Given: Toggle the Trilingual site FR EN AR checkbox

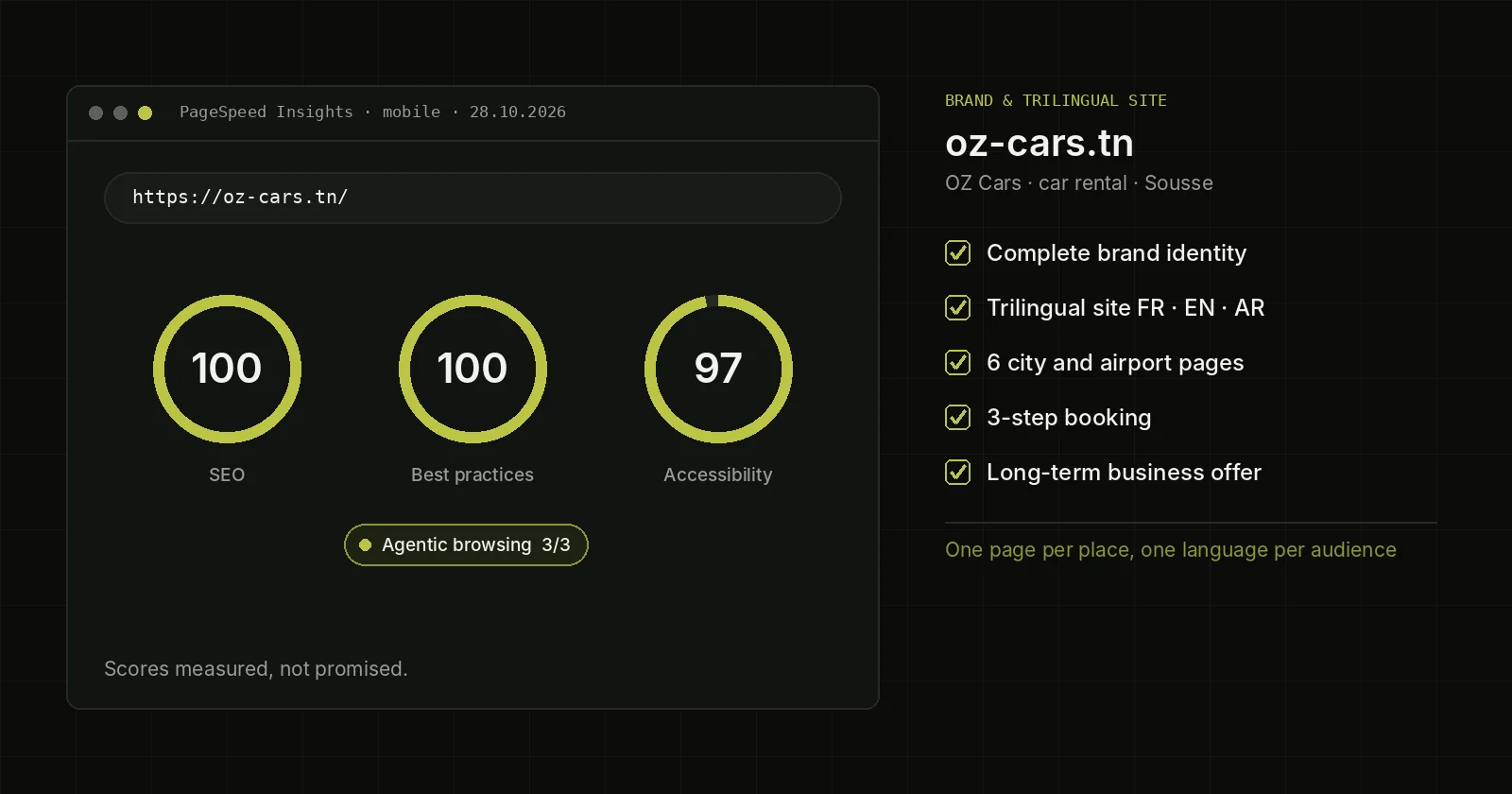Looking at the screenshot, I should coord(957,307).
